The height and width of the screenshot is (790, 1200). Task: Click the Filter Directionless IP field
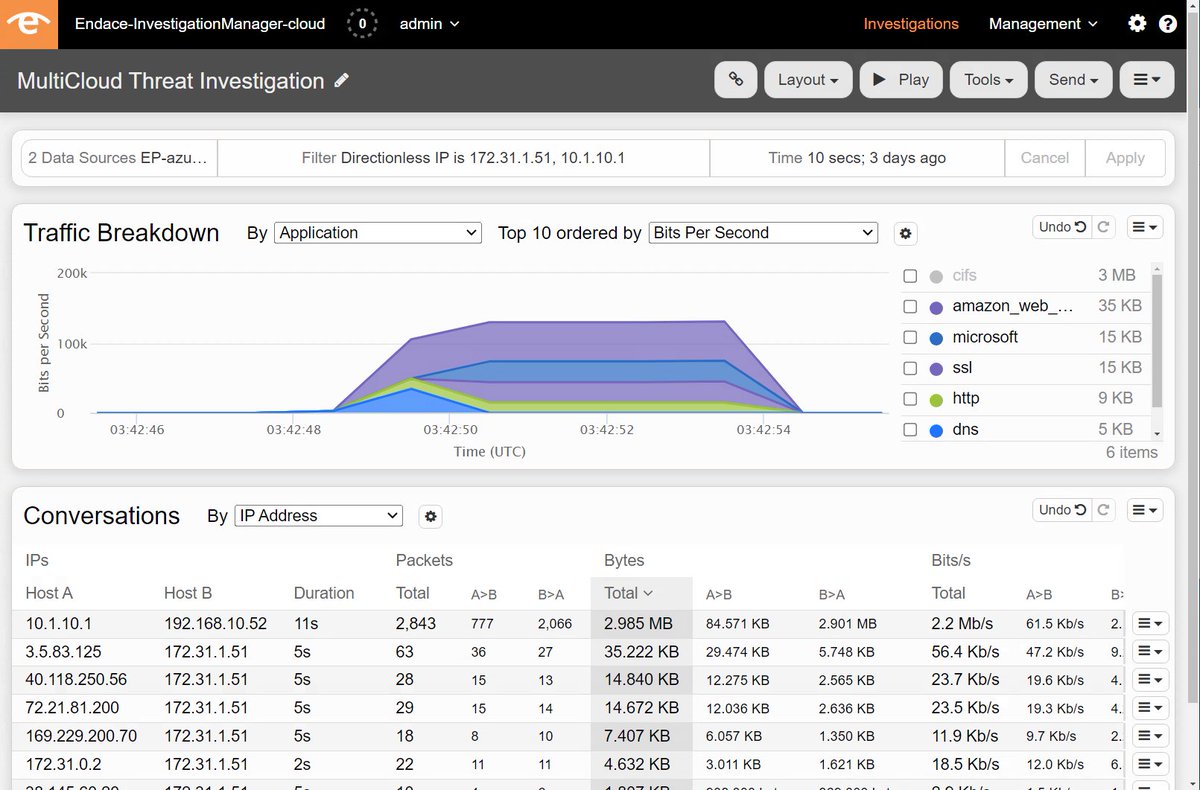click(462, 157)
